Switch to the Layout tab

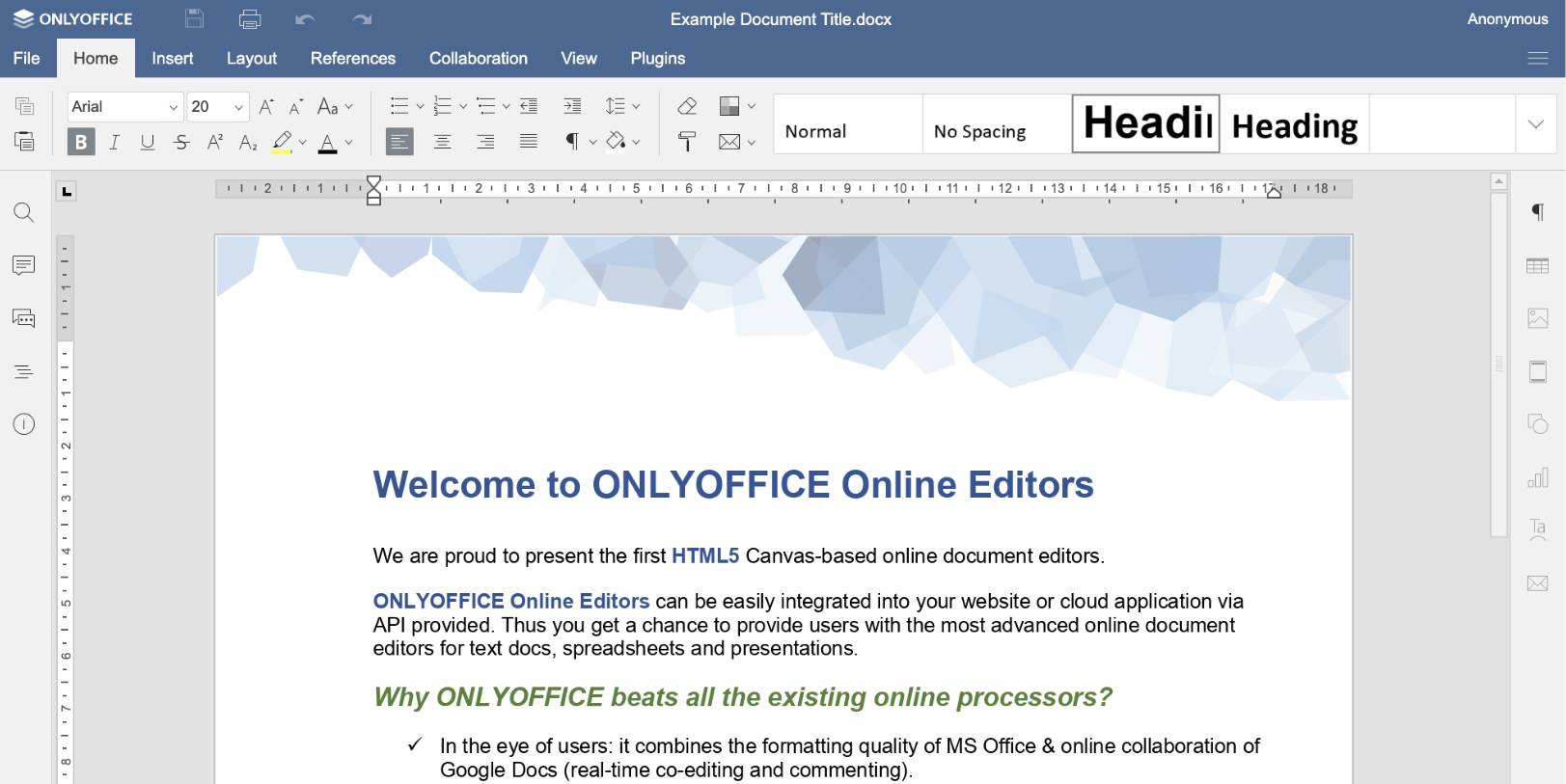point(252,58)
